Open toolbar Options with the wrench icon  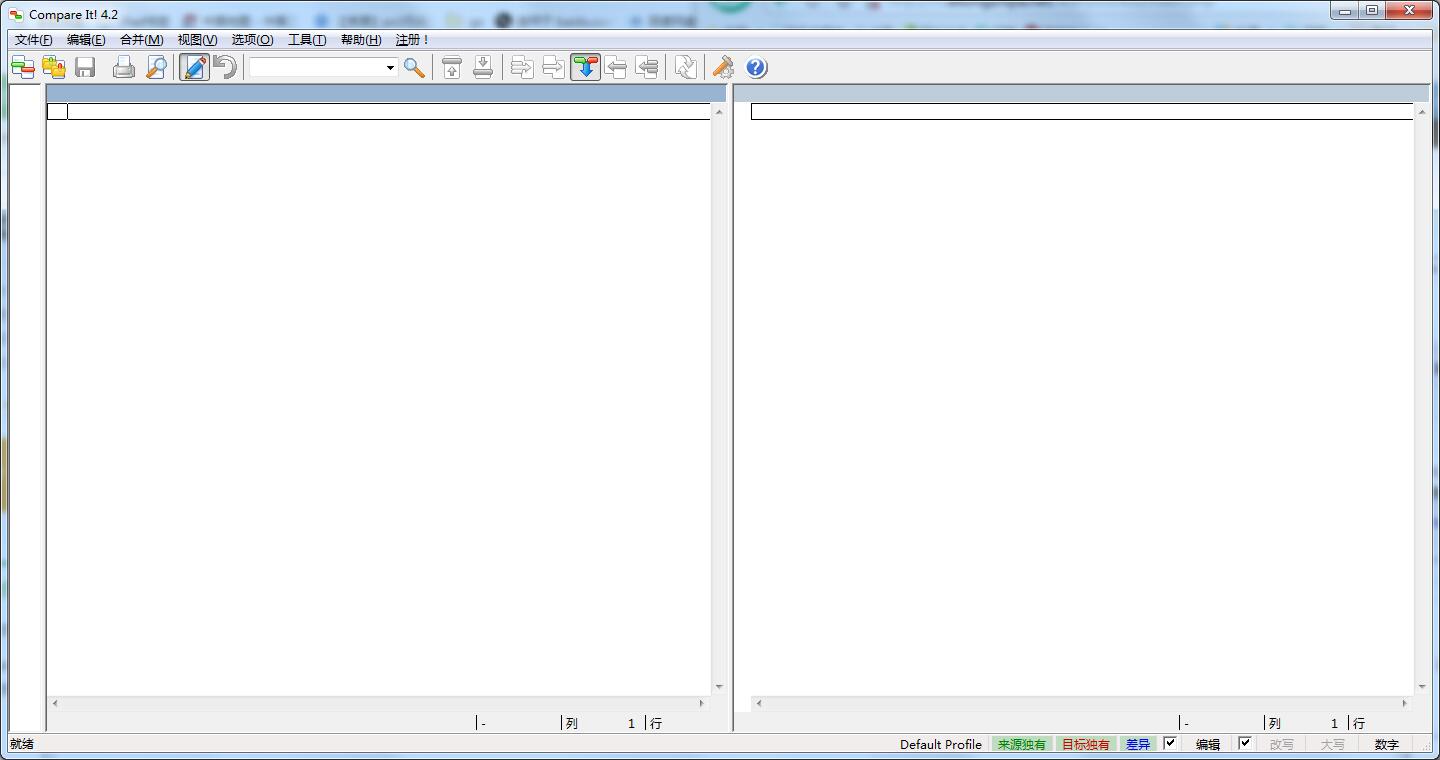(x=723, y=67)
